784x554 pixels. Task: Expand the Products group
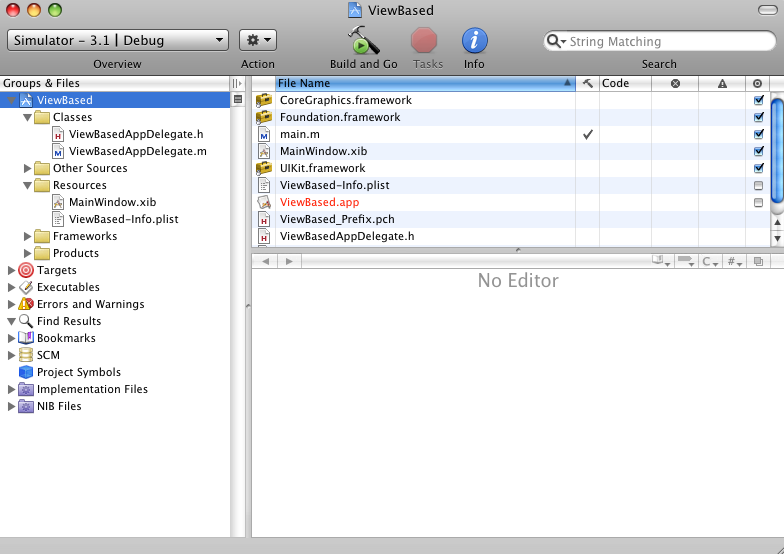28,254
